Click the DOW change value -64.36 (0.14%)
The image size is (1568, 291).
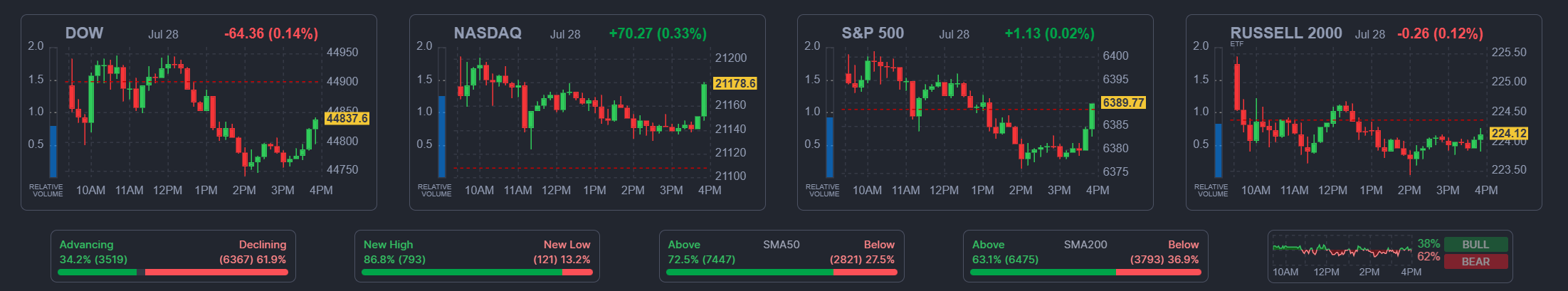271,33
